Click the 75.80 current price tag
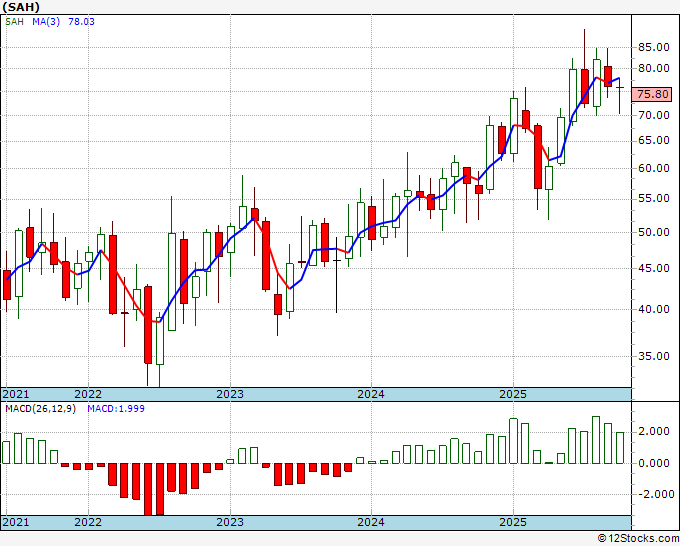Screen dimensions: 680x546 tap(652, 94)
